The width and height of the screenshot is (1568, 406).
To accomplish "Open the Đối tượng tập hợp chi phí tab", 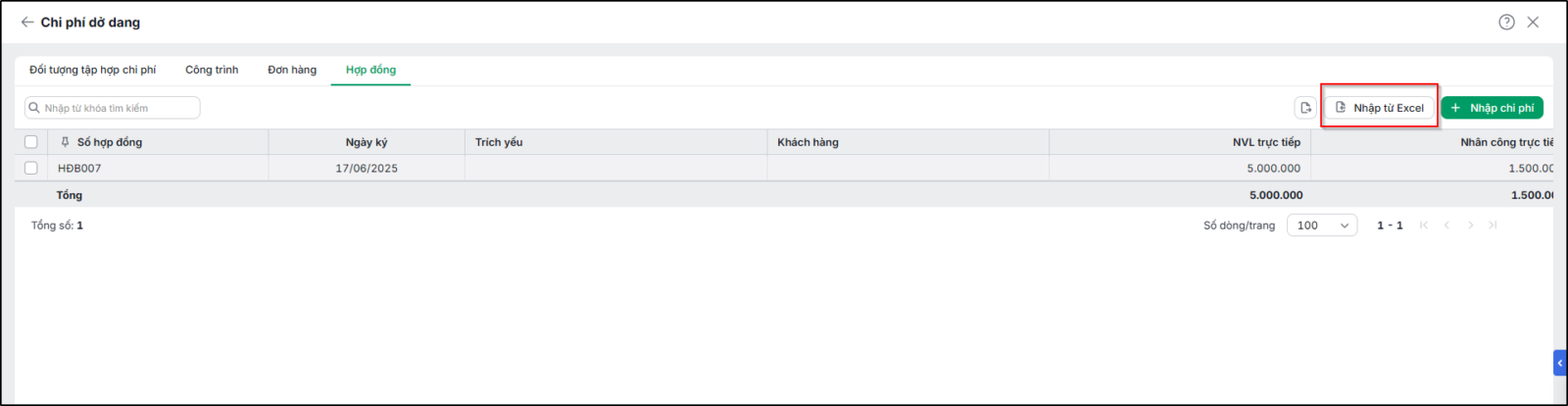I will (x=92, y=70).
